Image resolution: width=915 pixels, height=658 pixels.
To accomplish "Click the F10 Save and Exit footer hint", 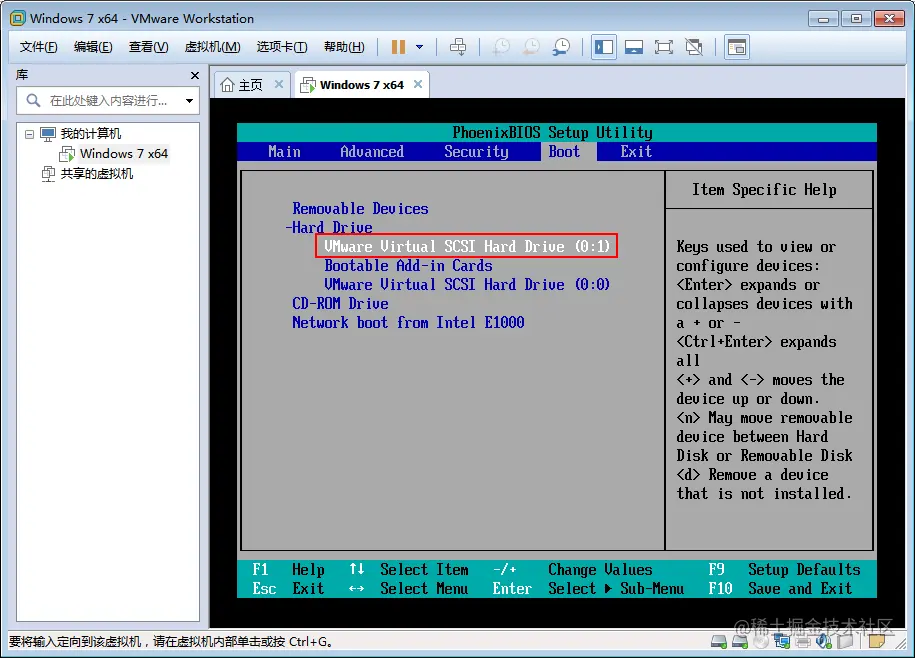I will [x=780, y=589].
